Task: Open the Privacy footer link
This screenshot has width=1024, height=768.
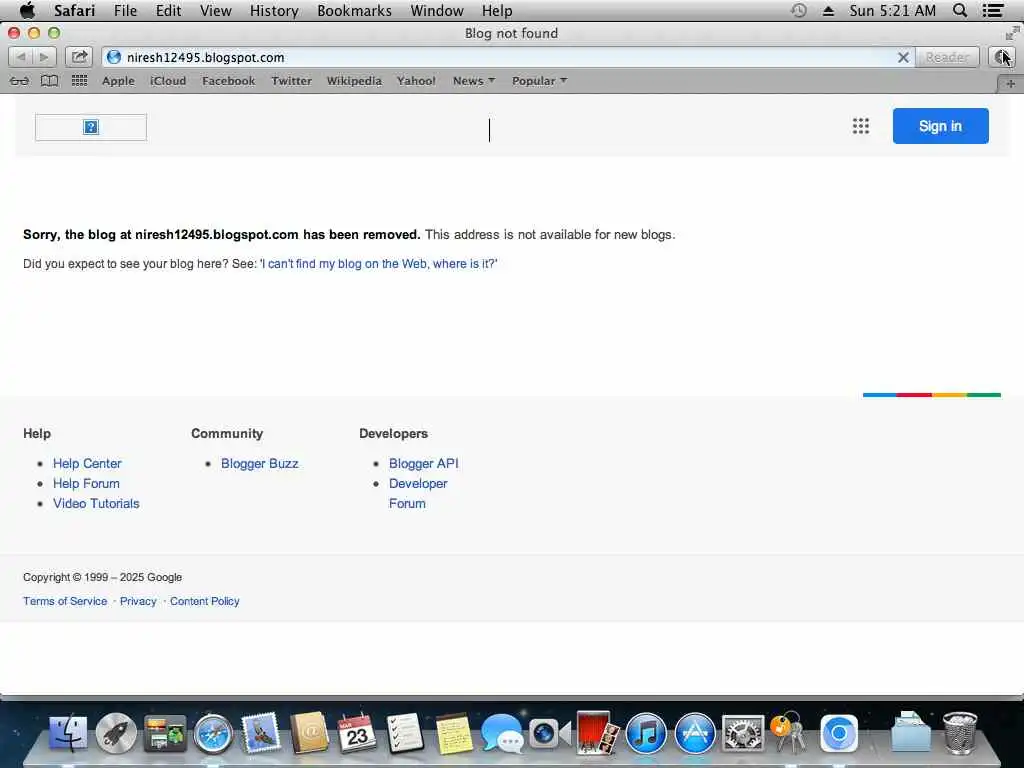Action: pos(138,601)
